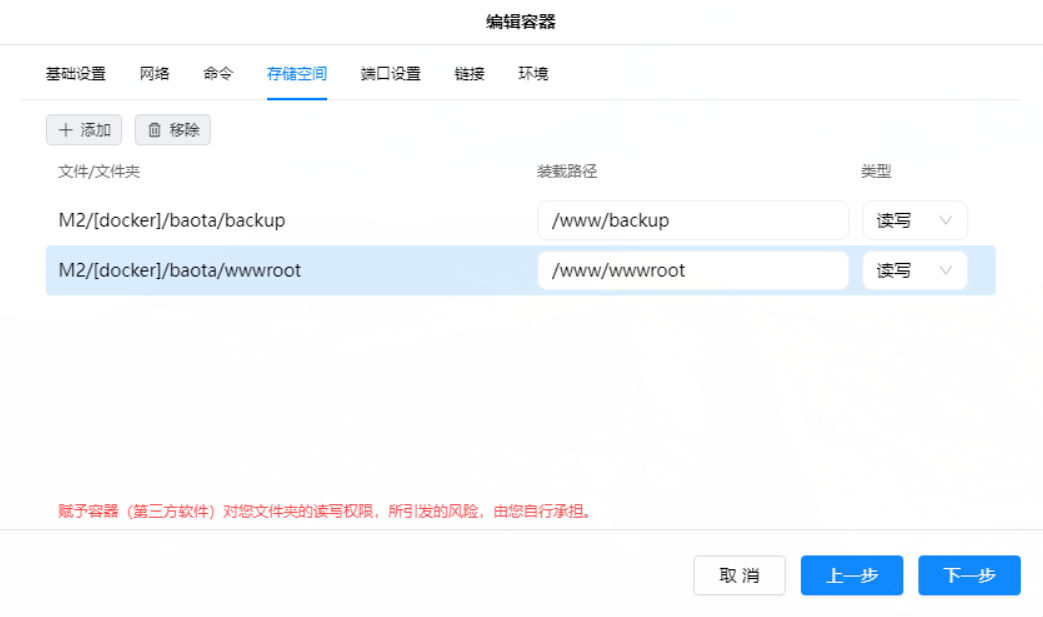
Task: Open the 读写 type dropdown for wwwroot
Action: (914, 271)
